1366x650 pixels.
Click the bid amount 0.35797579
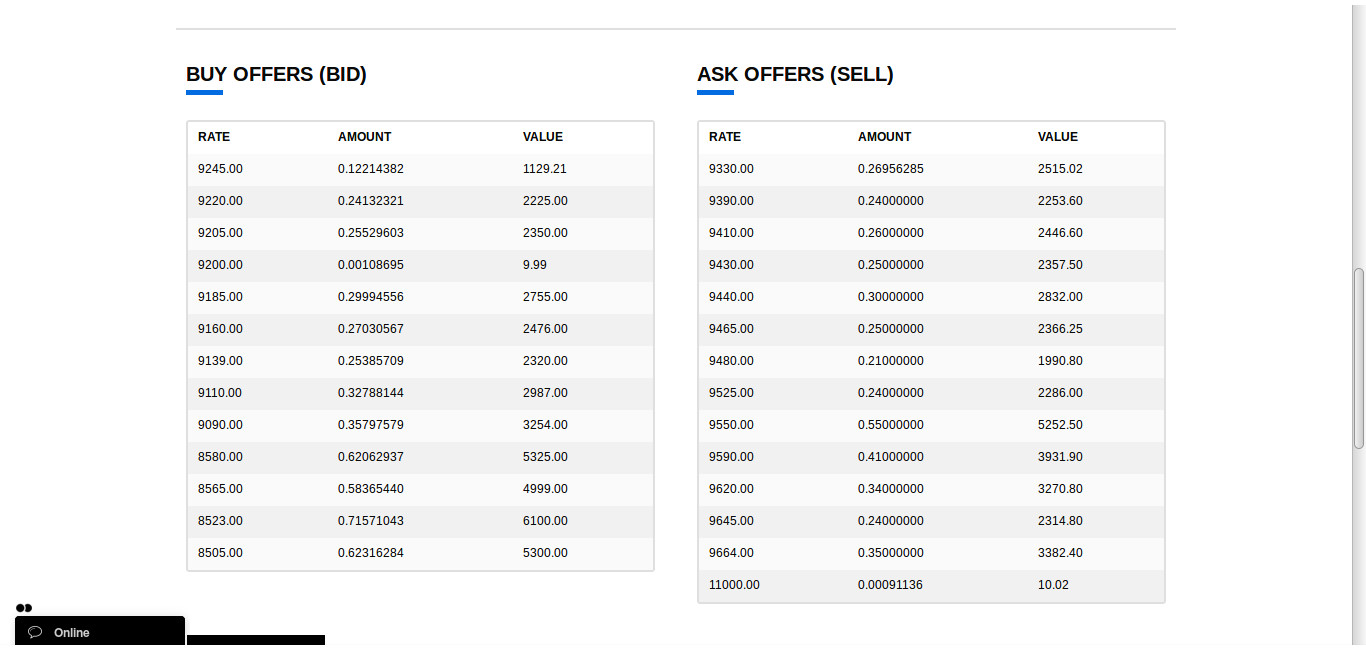[371, 425]
